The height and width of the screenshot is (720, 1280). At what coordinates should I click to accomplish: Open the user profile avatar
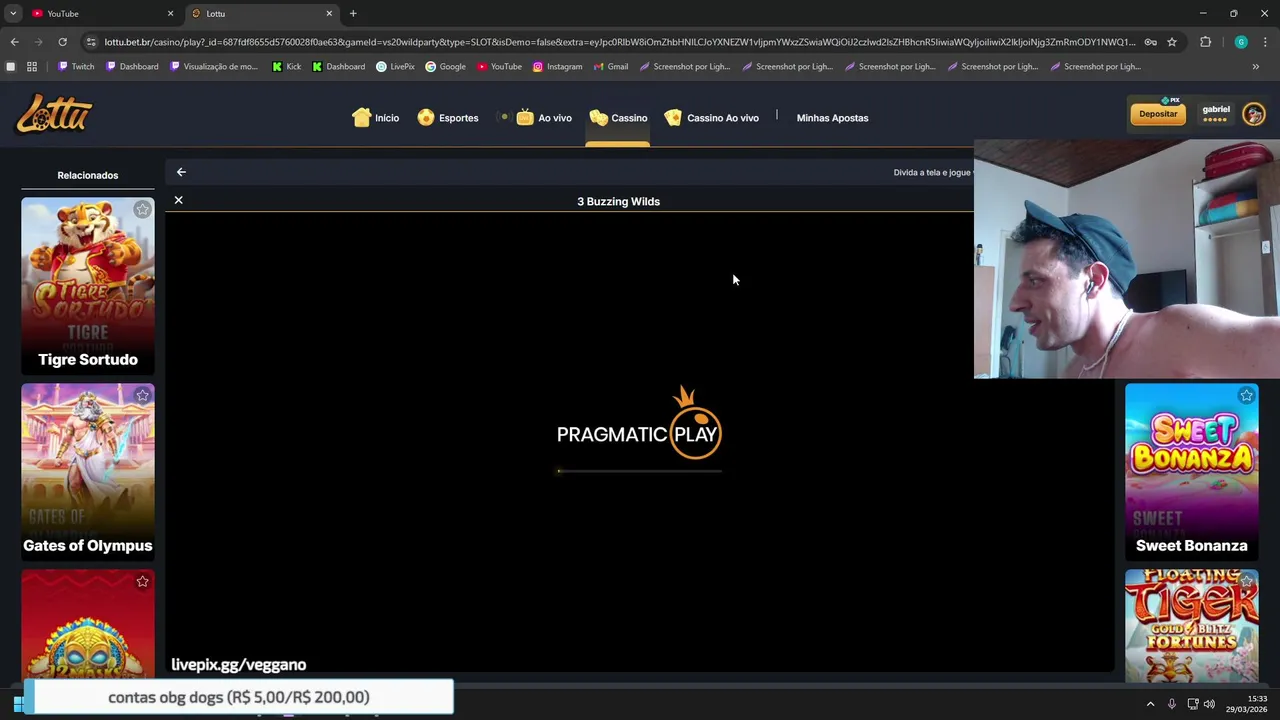click(x=1253, y=114)
